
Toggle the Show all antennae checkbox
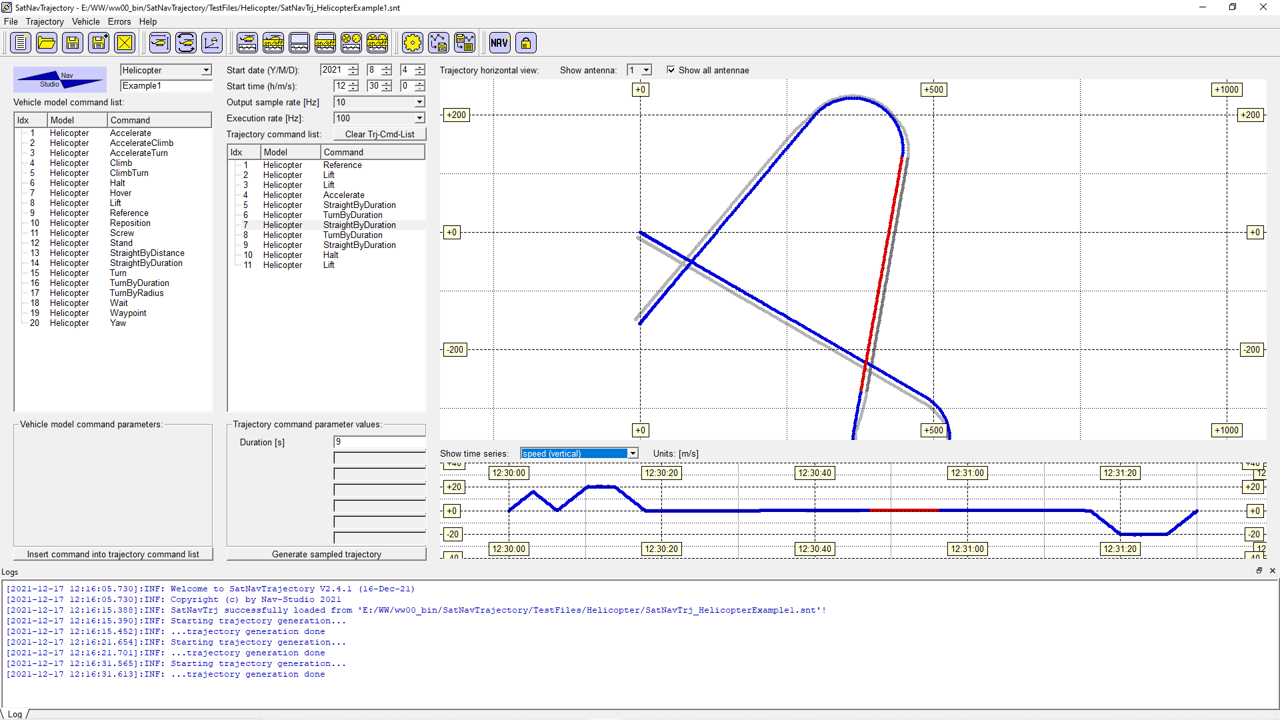click(x=671, y=70)
